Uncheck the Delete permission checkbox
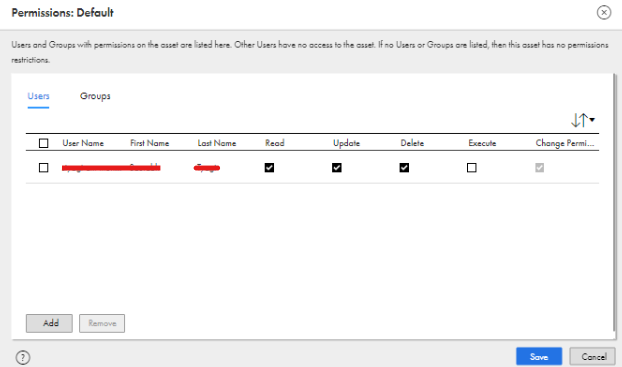This screenshot has width=622, height=367. [404, 168]
